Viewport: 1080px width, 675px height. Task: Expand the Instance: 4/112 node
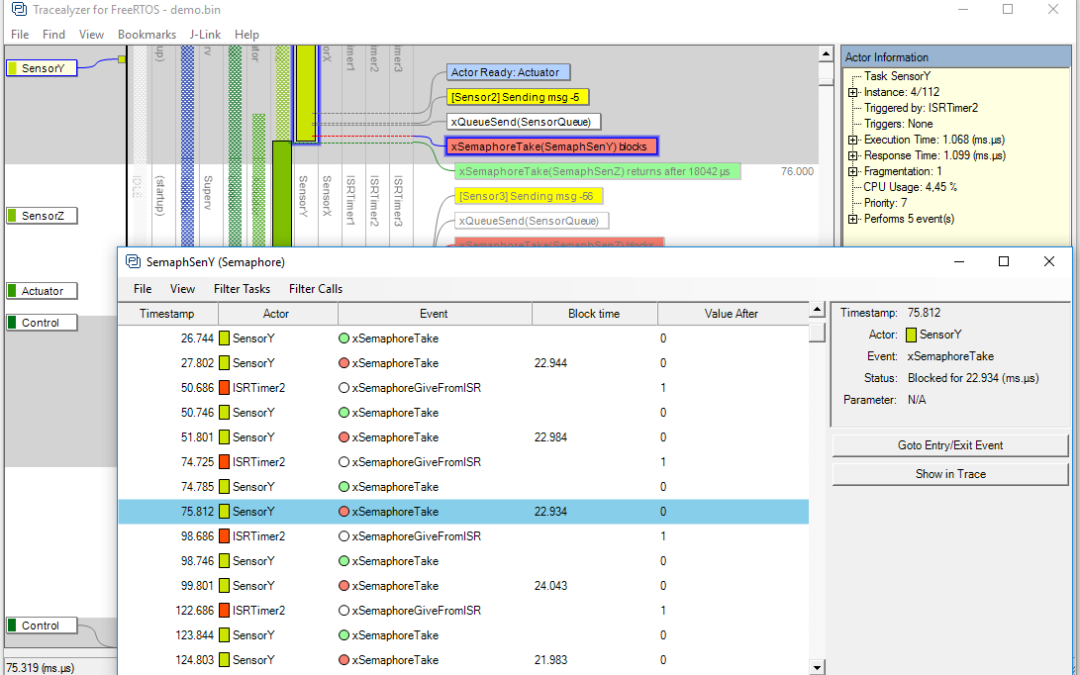(853, 92)
